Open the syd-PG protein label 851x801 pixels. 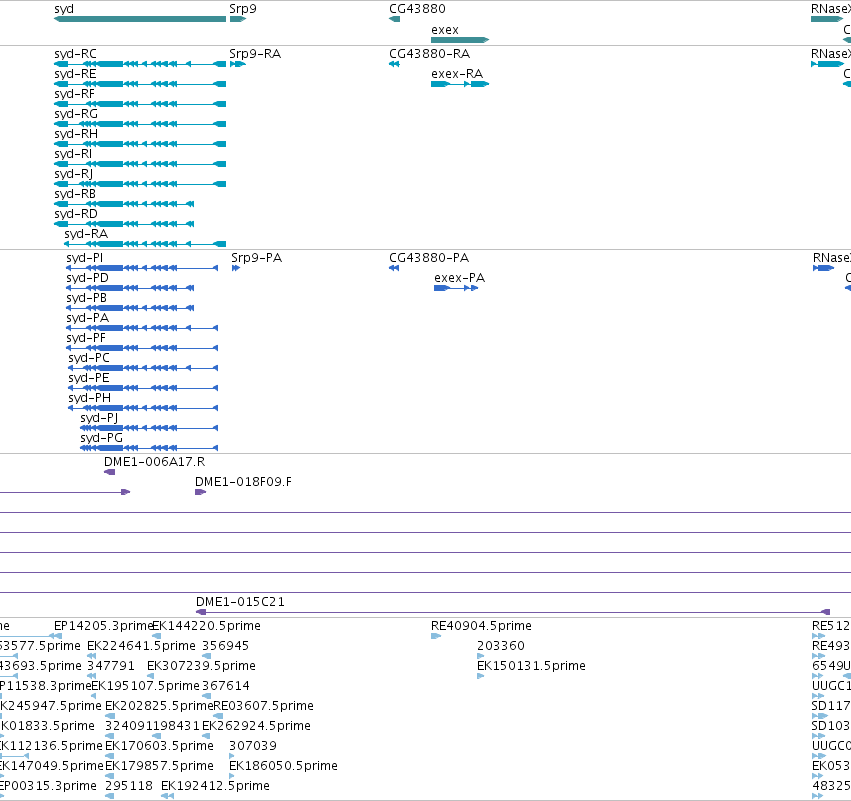click(101, 438)
